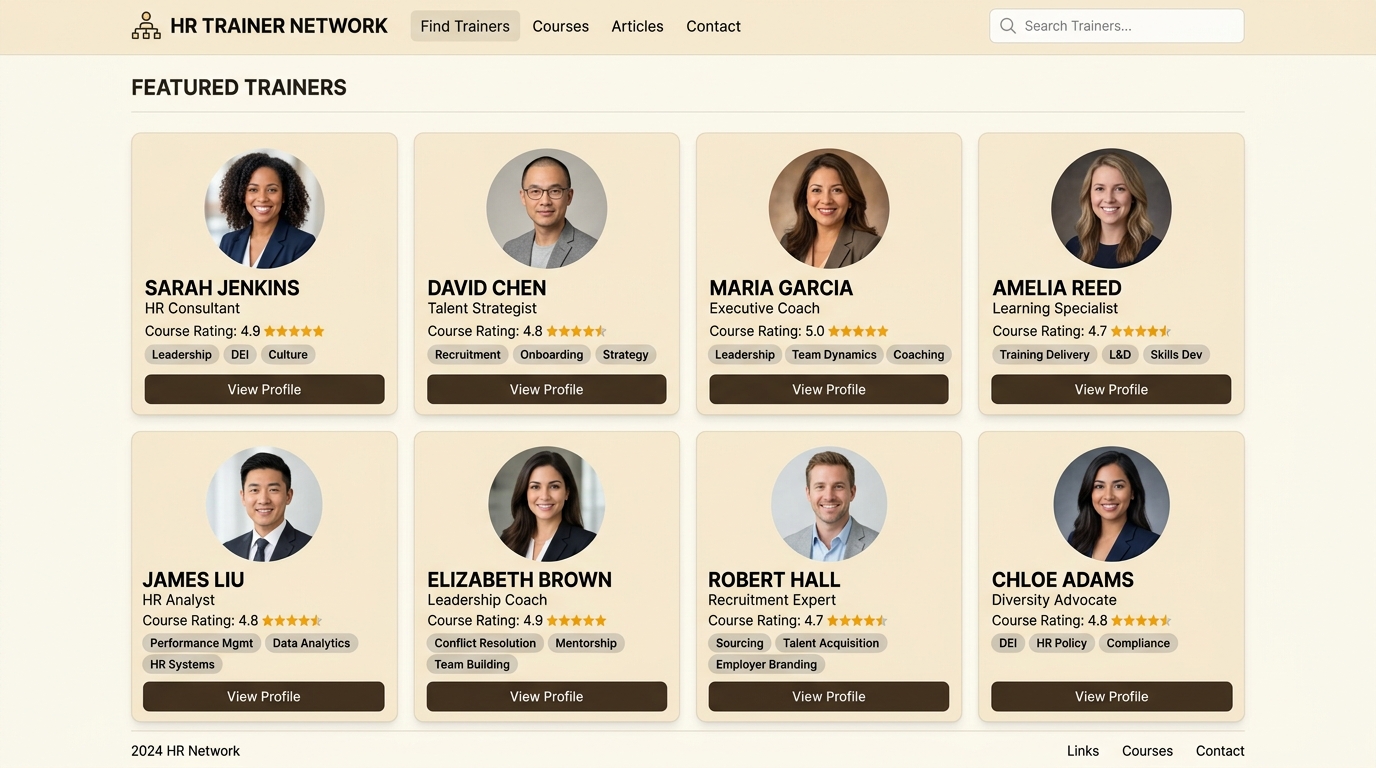Go to the Courses navigation item
The height and width of the screenshot is (768, 1376).
tap(560, 26)
